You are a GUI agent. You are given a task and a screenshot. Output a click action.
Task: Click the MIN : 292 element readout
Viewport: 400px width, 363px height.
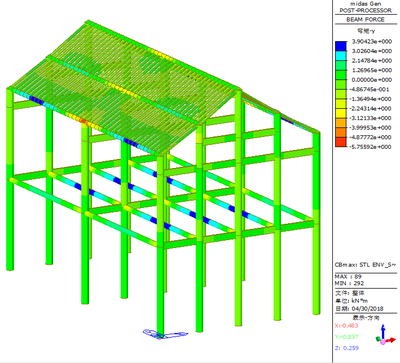[349, 283]
